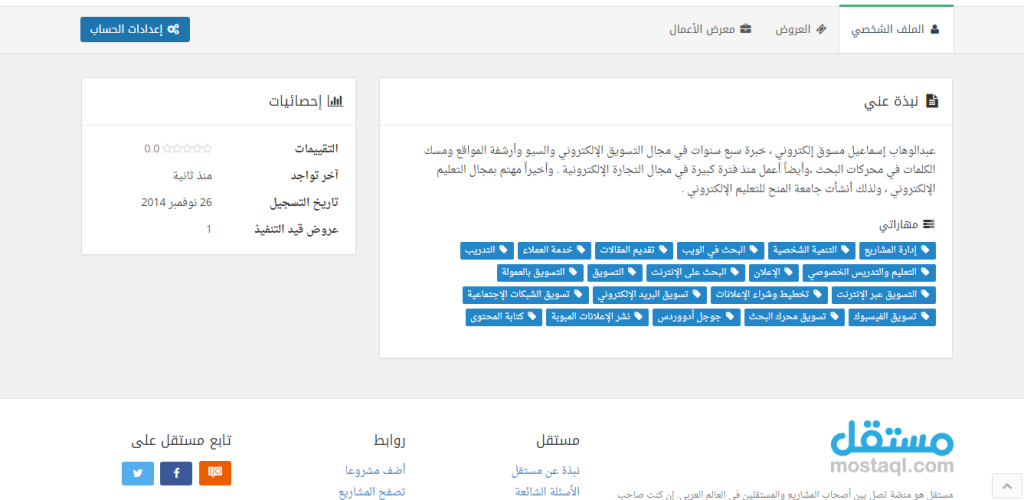This screenshot has width=1024, height=500.
Task: Click the 26 نوفمبر 2014 registration date
Action: pyautogui.click(x=177, y=202)
